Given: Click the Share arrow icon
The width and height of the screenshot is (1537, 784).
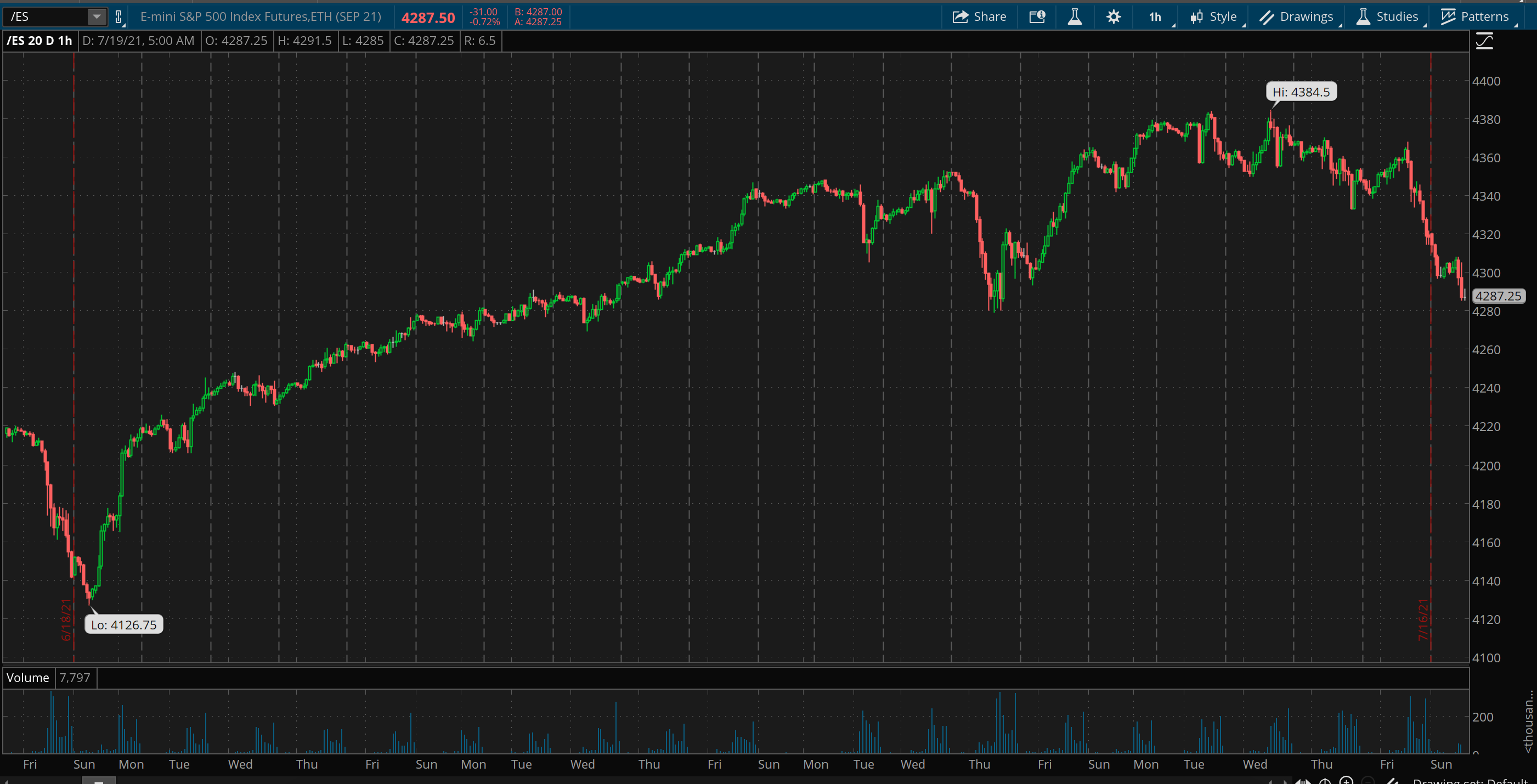Looking at the screenshot, I should click(960, 16).
